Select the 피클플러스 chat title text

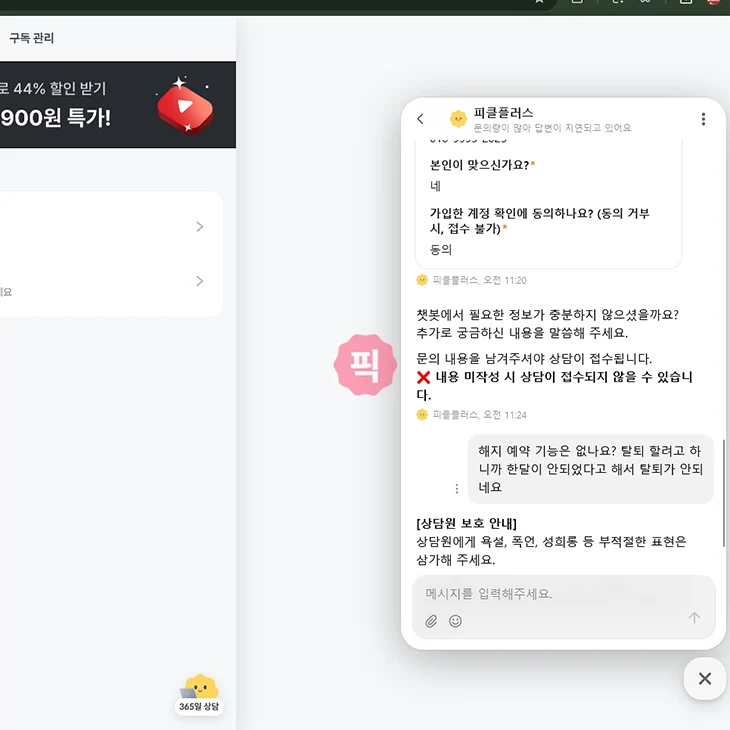pos(503,113)
